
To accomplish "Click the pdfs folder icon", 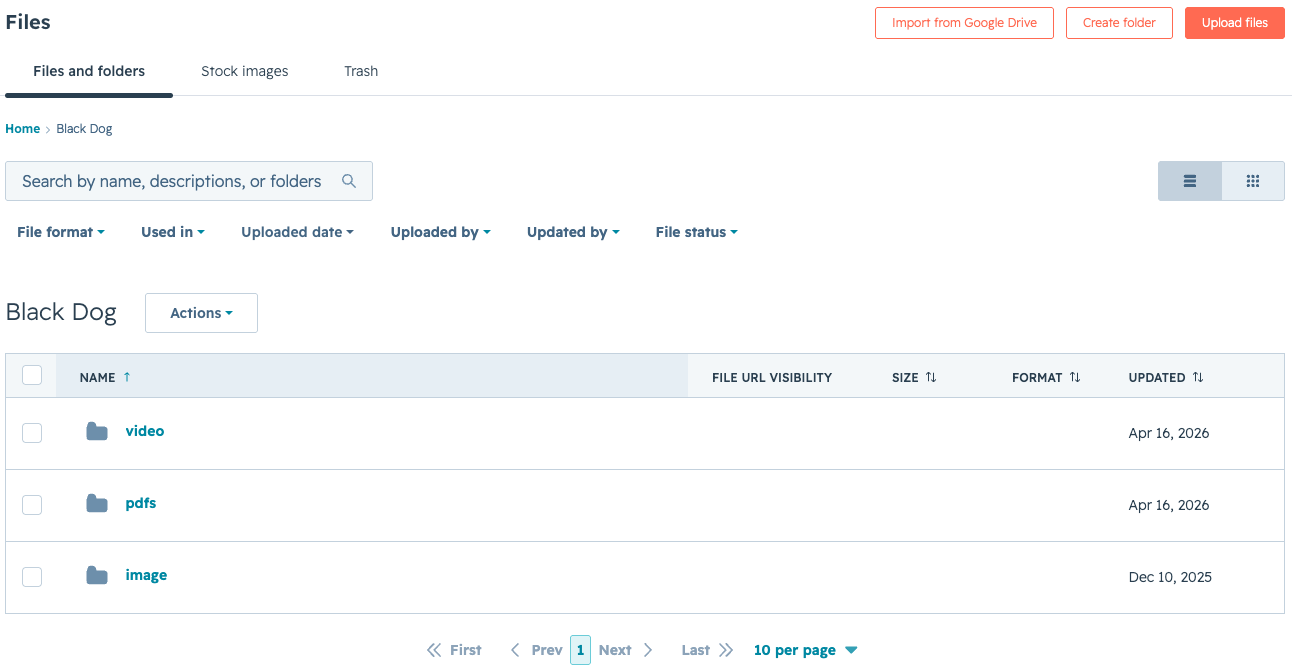I will click(x=97, y=504).
